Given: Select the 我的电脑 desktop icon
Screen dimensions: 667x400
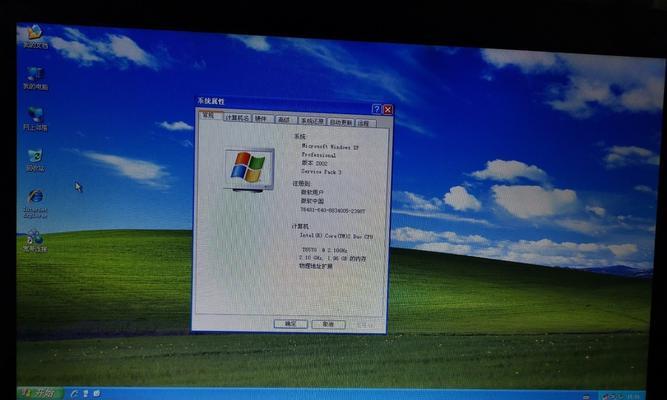Looking at the screenshot, I should [x=35, y=78].
